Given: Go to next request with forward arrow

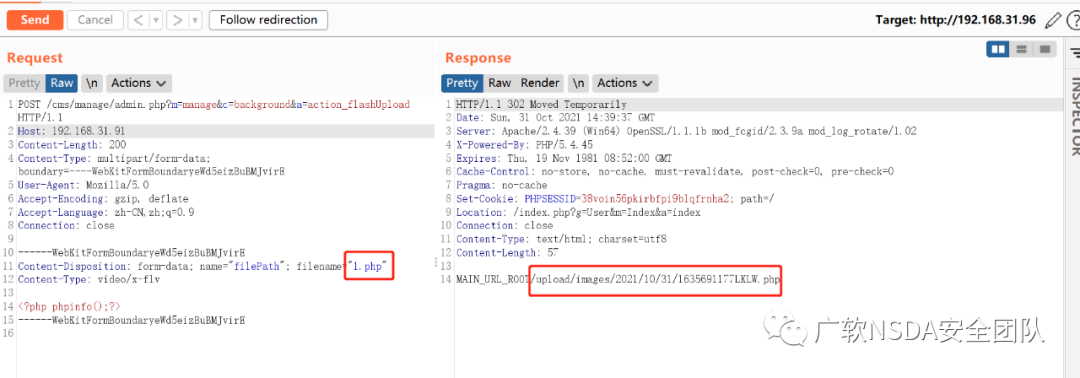Looking at the screenshot, I should [x=178, y=20].
